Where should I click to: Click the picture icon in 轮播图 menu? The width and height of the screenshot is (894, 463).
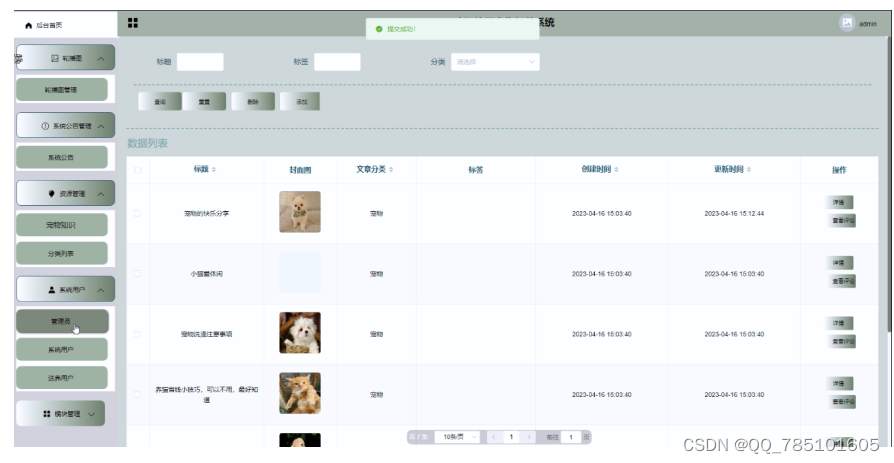click(55, 58)
